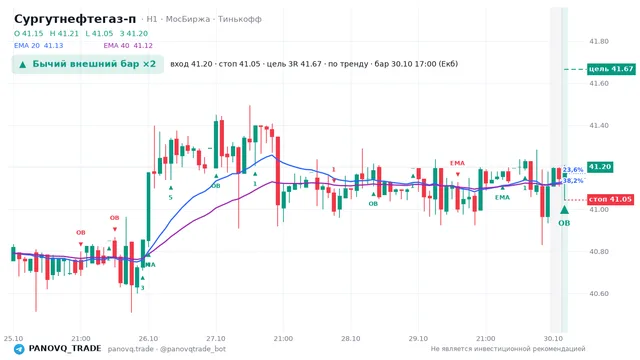Click the 29.10 date axis label

418,339
